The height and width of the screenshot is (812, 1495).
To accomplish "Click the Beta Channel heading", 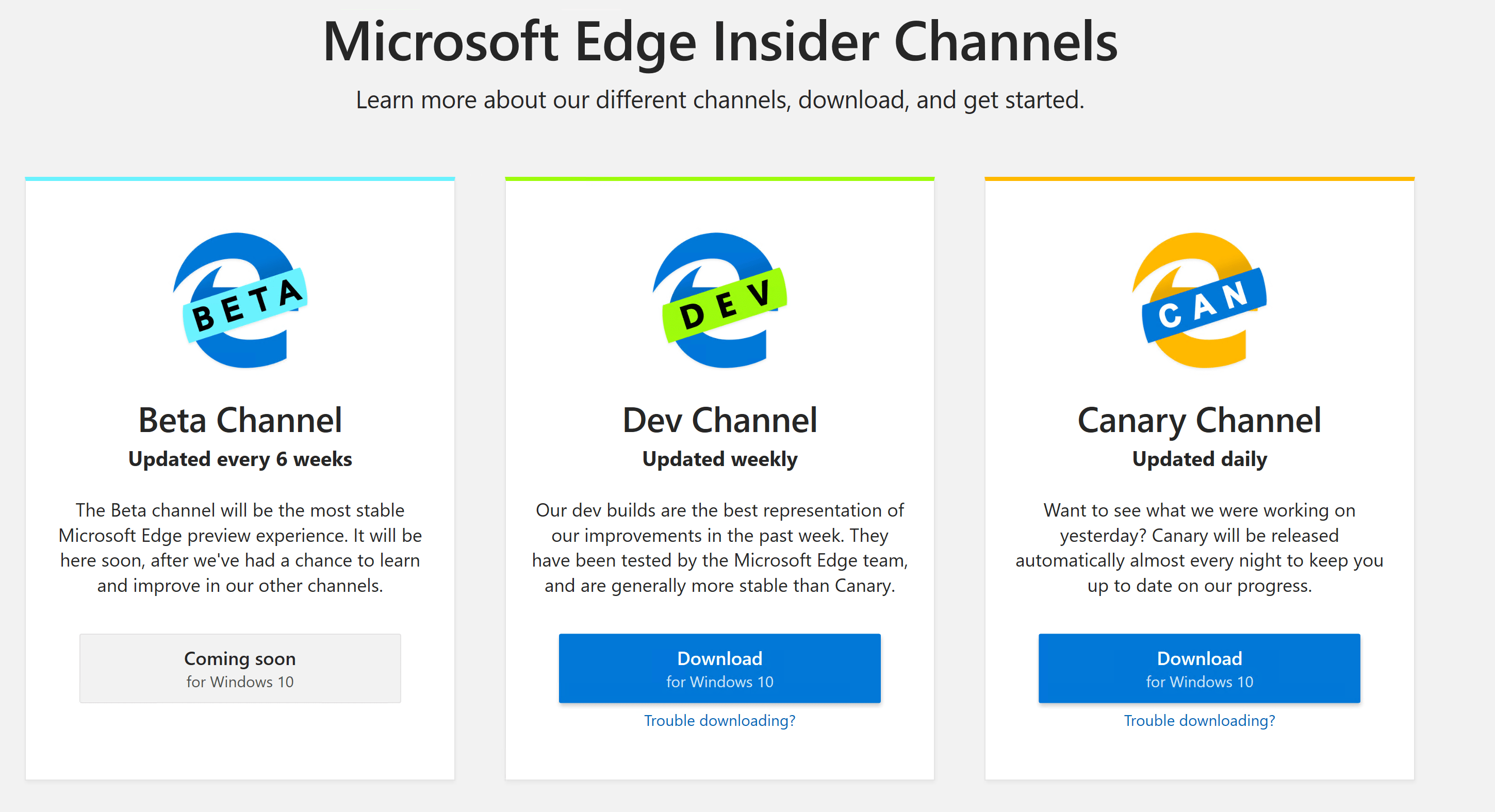I will (x=240, y=420).
